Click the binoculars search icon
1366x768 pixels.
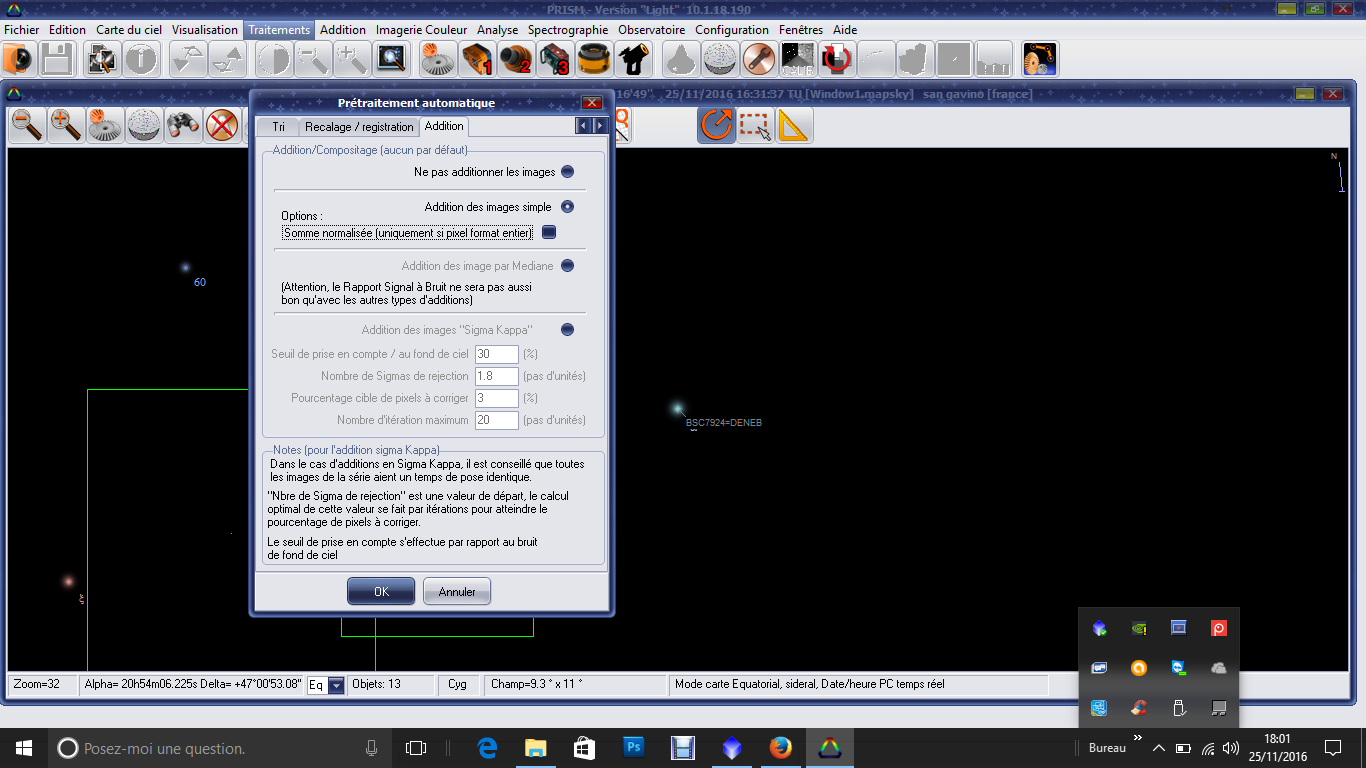183,125
